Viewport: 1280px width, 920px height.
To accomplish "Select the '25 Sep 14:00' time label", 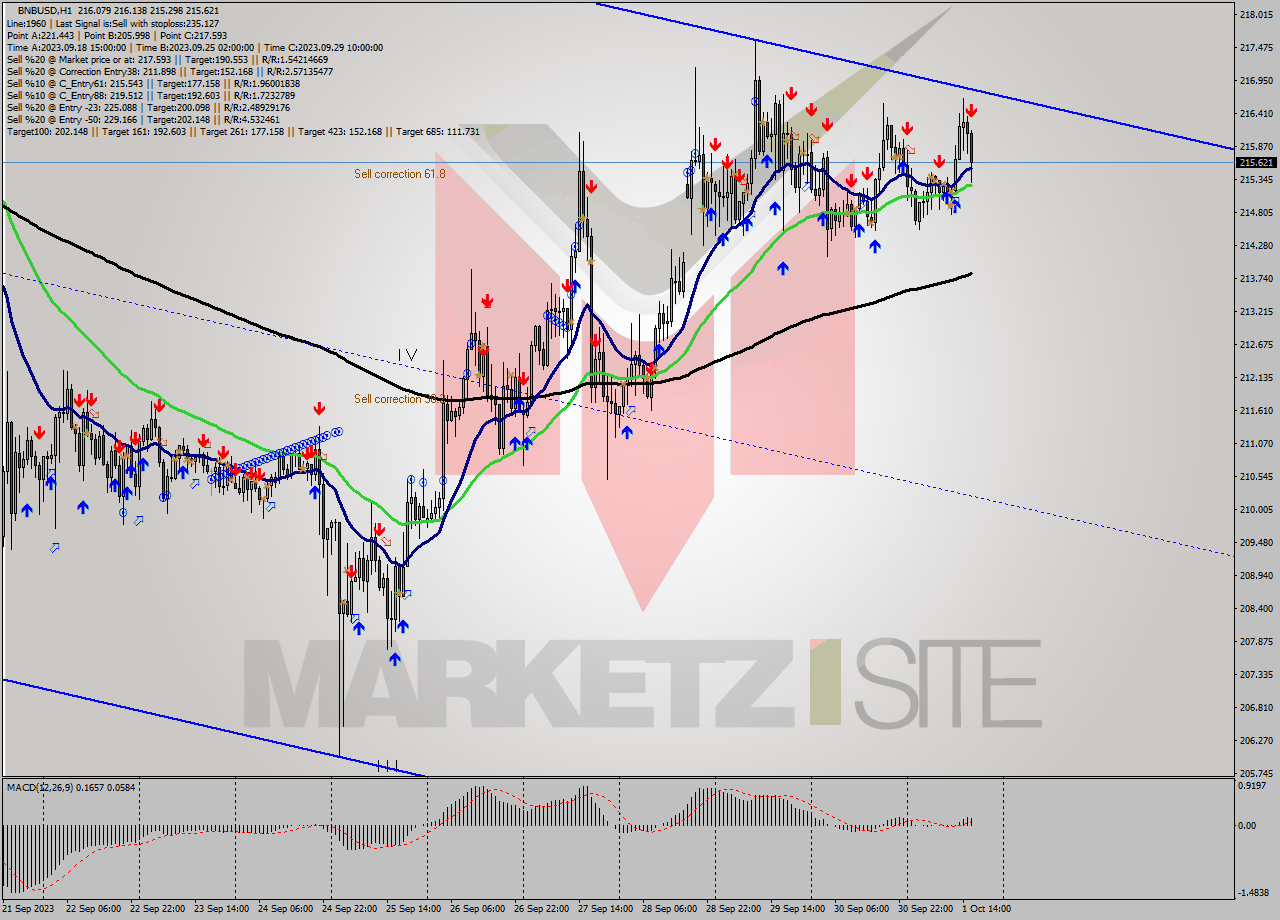I will 414,909.
